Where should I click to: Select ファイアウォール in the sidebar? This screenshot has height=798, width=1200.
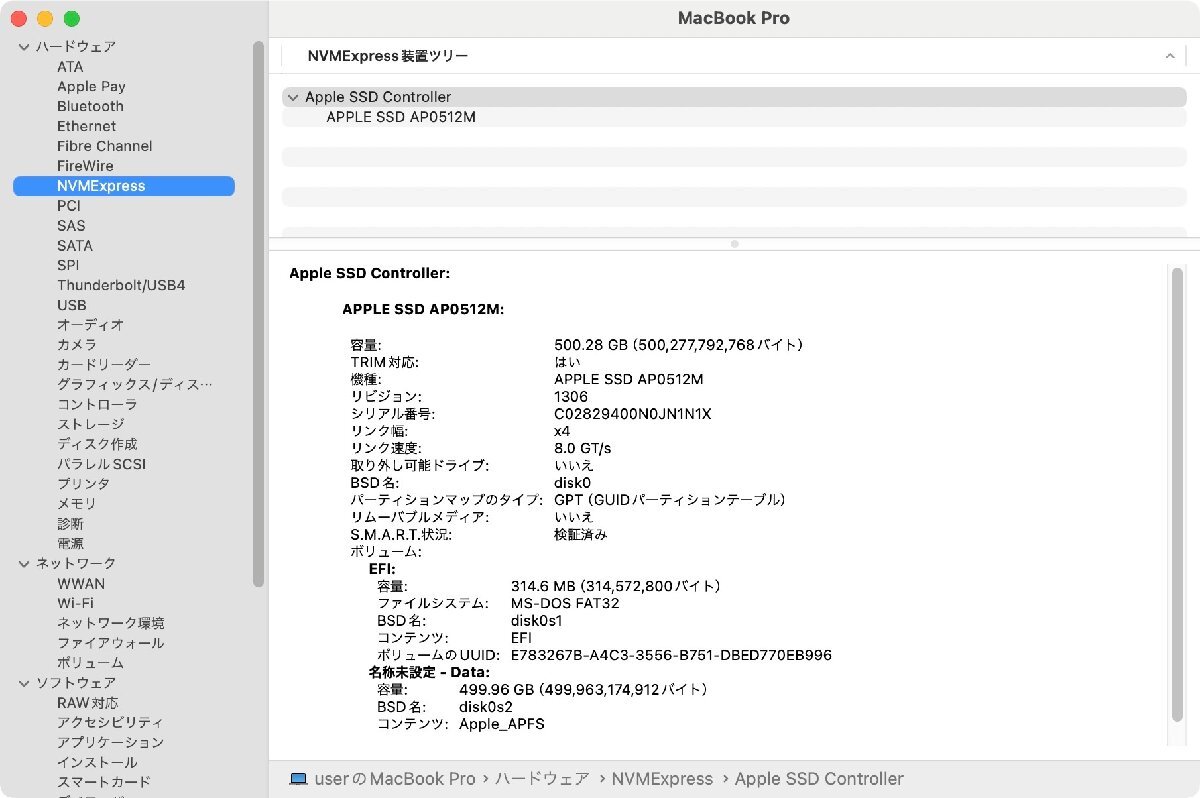(x=110, y=643)
